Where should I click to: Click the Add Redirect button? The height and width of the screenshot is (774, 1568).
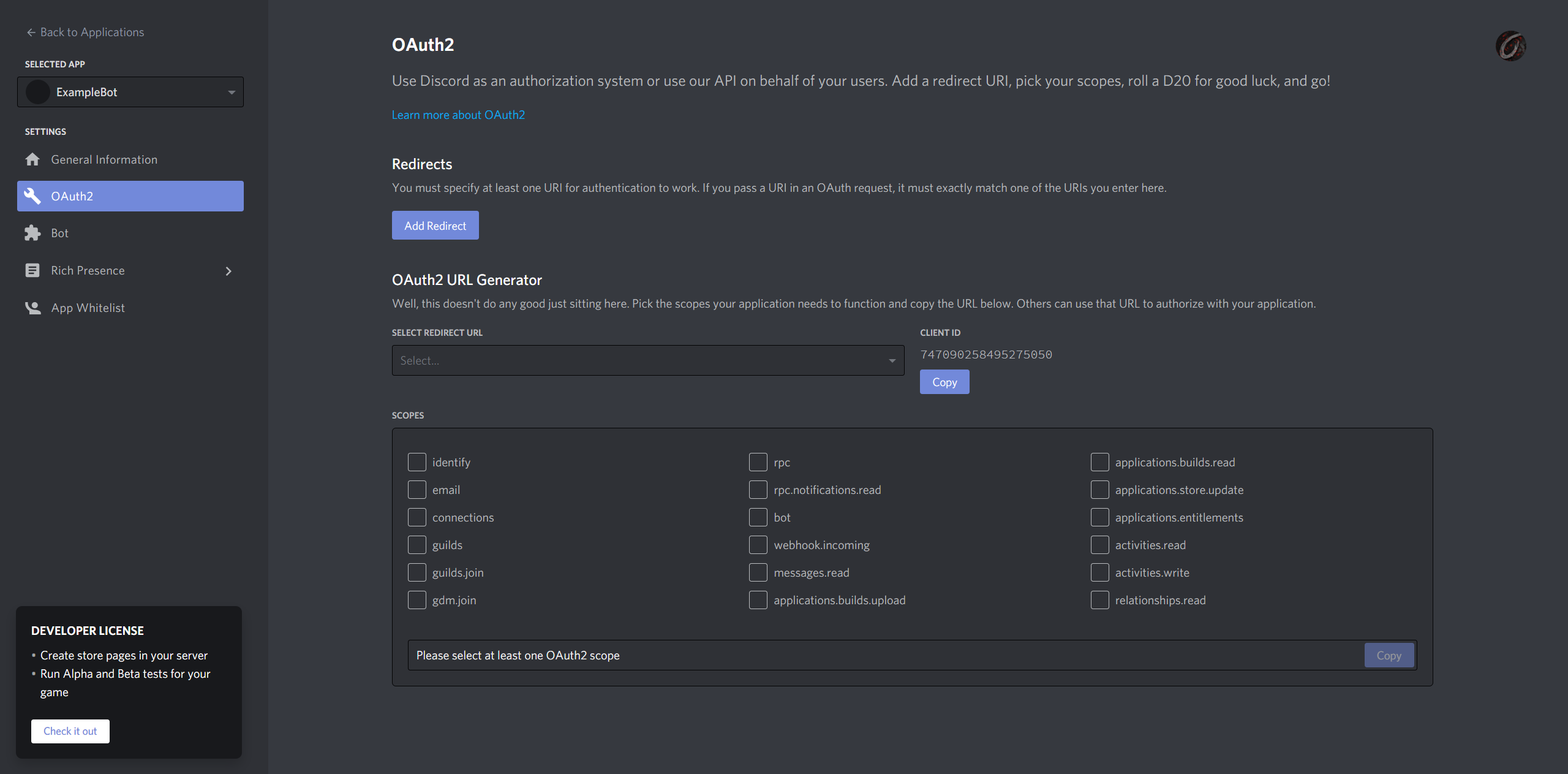point(435,226)
